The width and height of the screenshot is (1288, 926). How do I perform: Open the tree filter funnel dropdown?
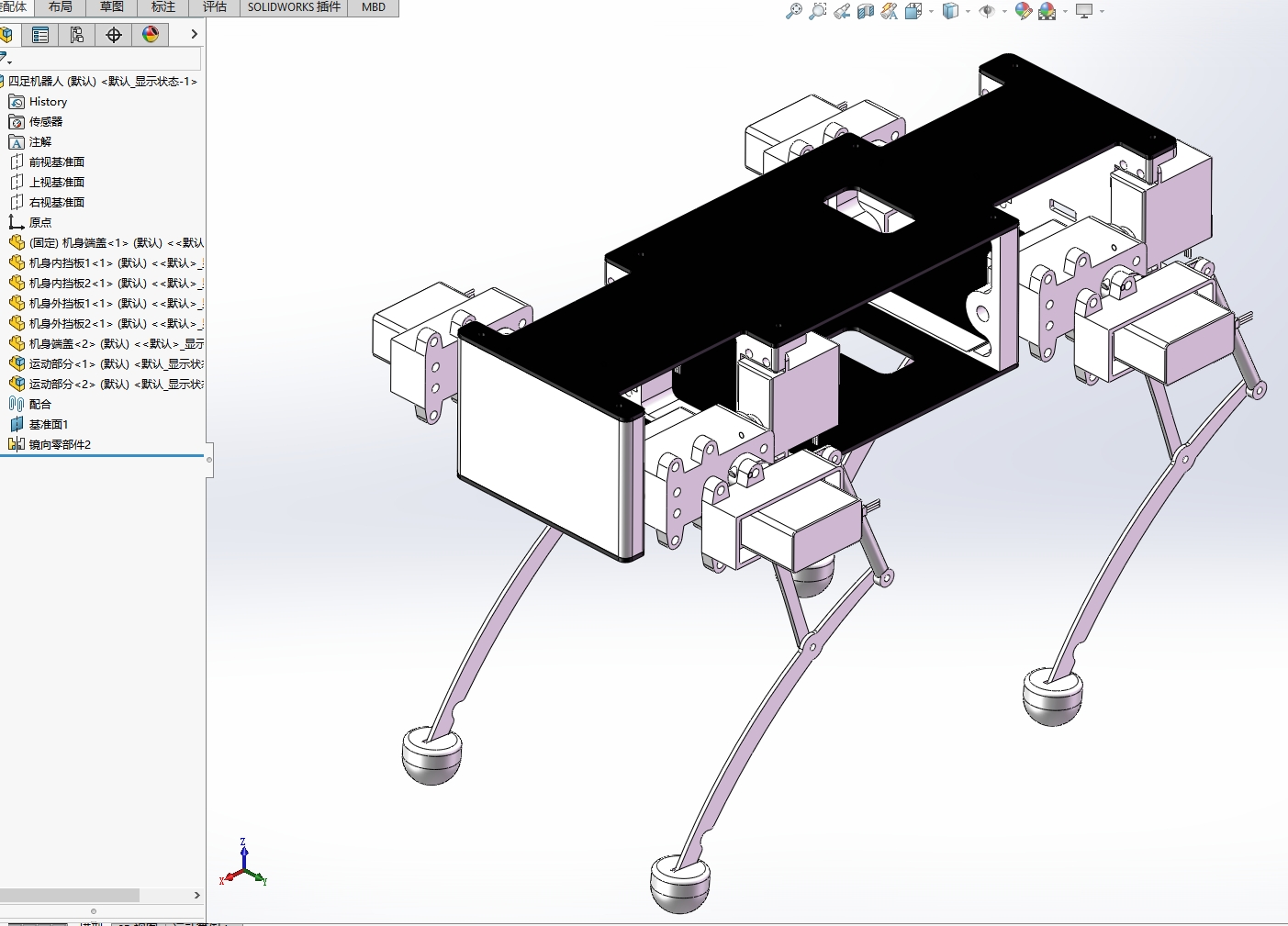tap(6, 59)
